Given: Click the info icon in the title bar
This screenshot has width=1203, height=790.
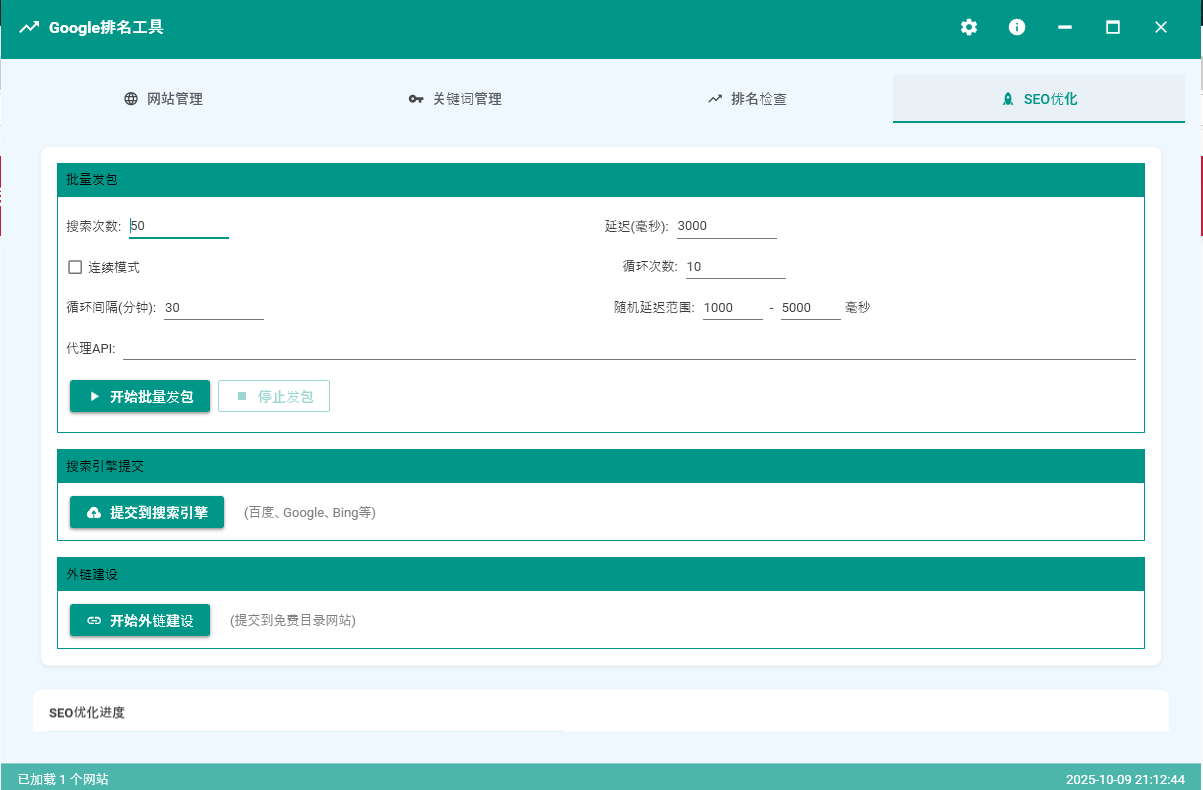Looking at the screenshot, I should [x=1016, y=27].
